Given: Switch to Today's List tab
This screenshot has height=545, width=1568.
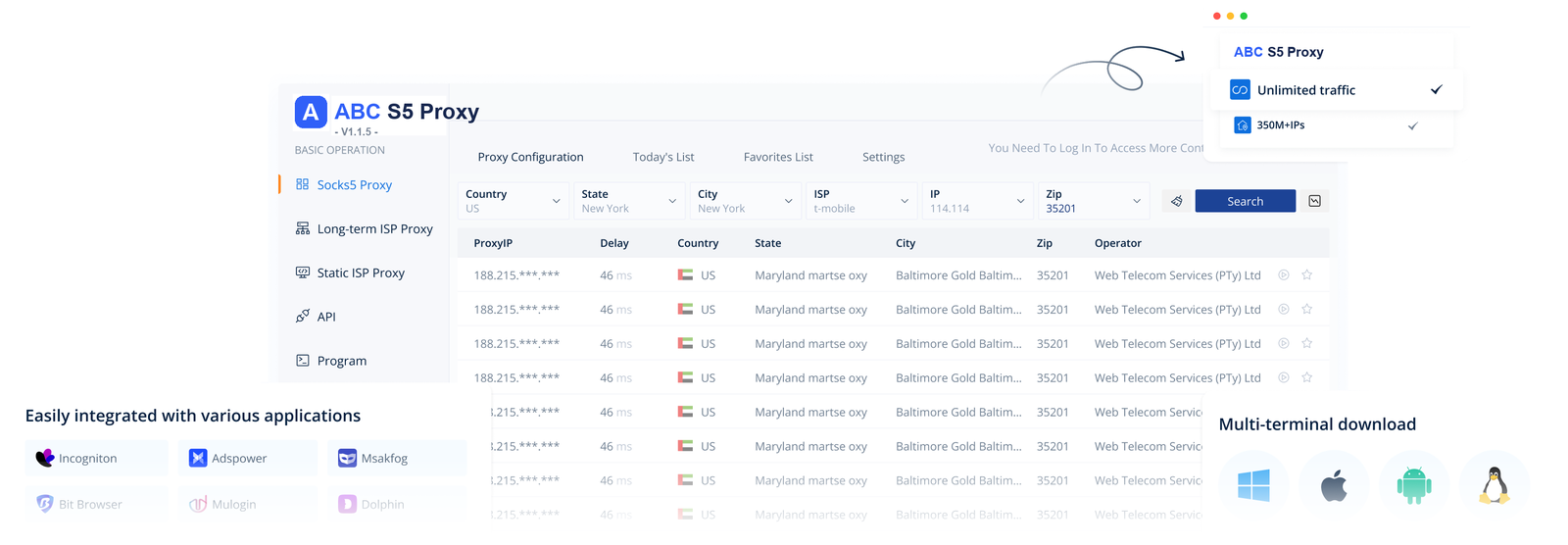Looking at the screenshot, I should point(663,157).
